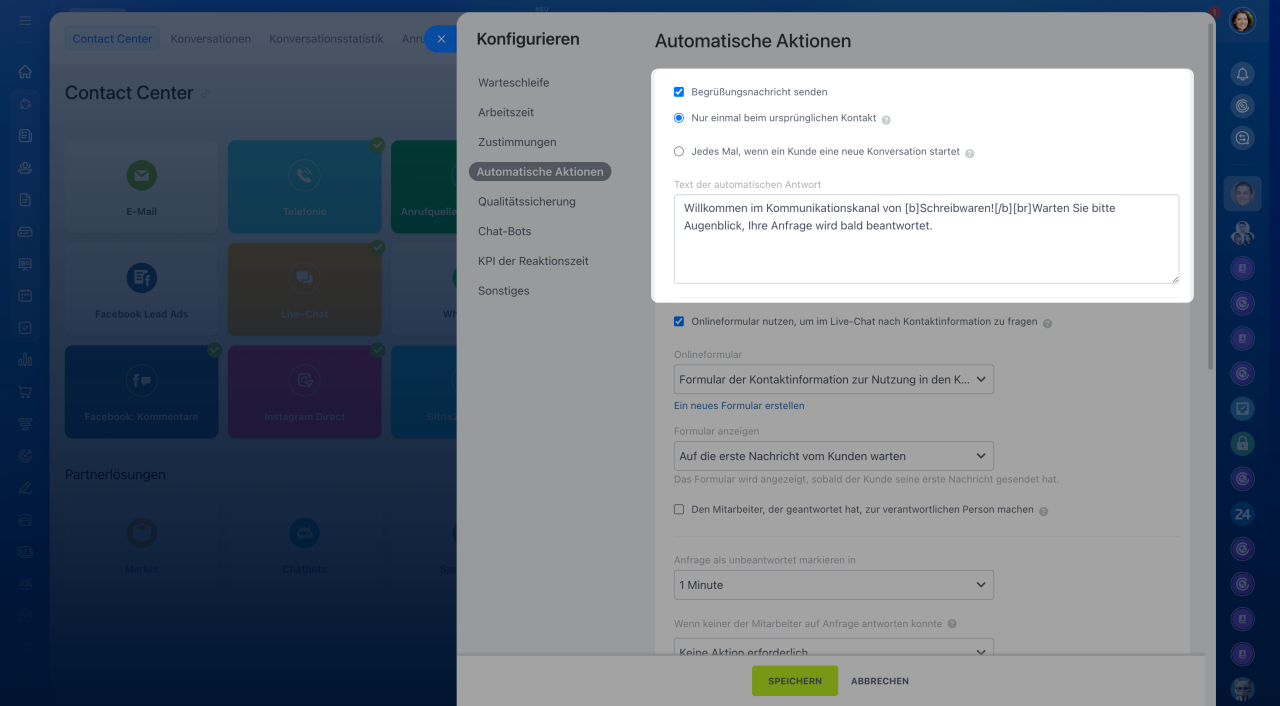Click help icon beside 'Den Mitarbeiter' checkbox

pyautogui.click(x=1044, y=510)
